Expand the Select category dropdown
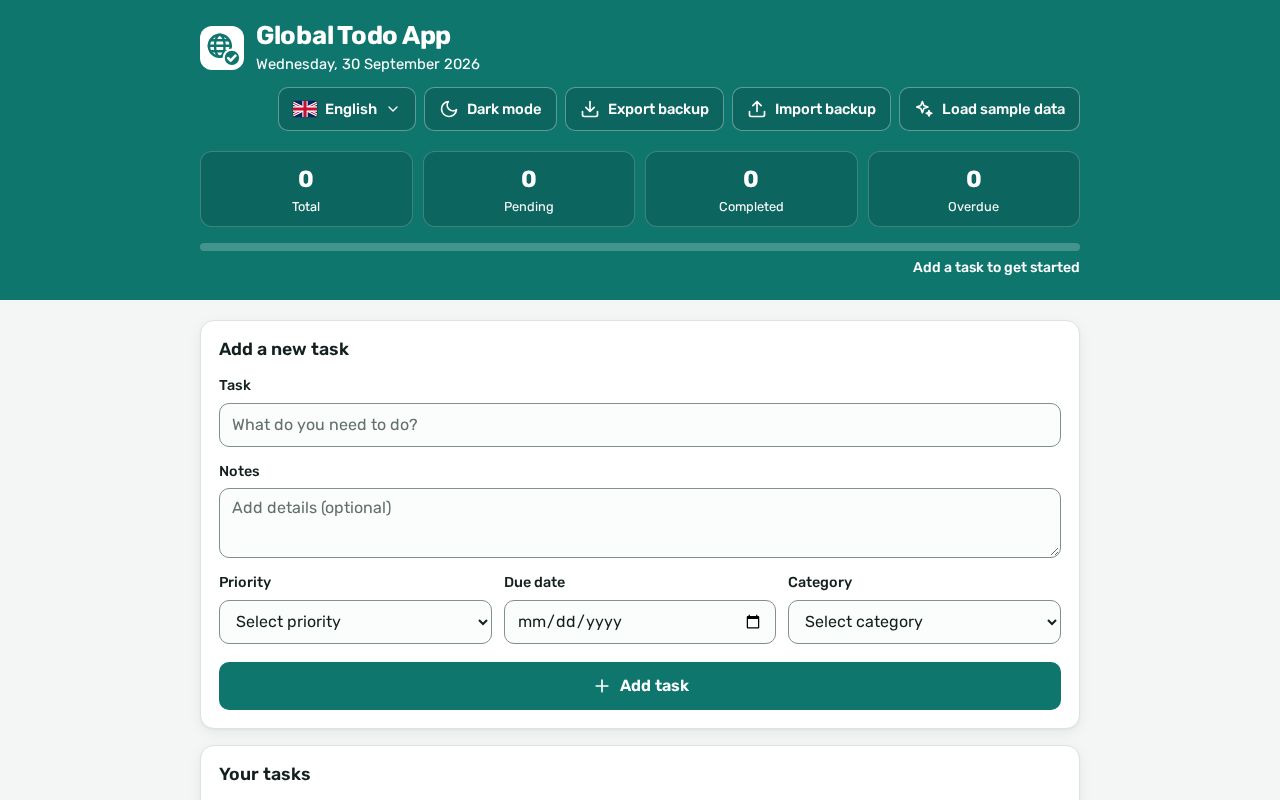 [x=924, y=622]
